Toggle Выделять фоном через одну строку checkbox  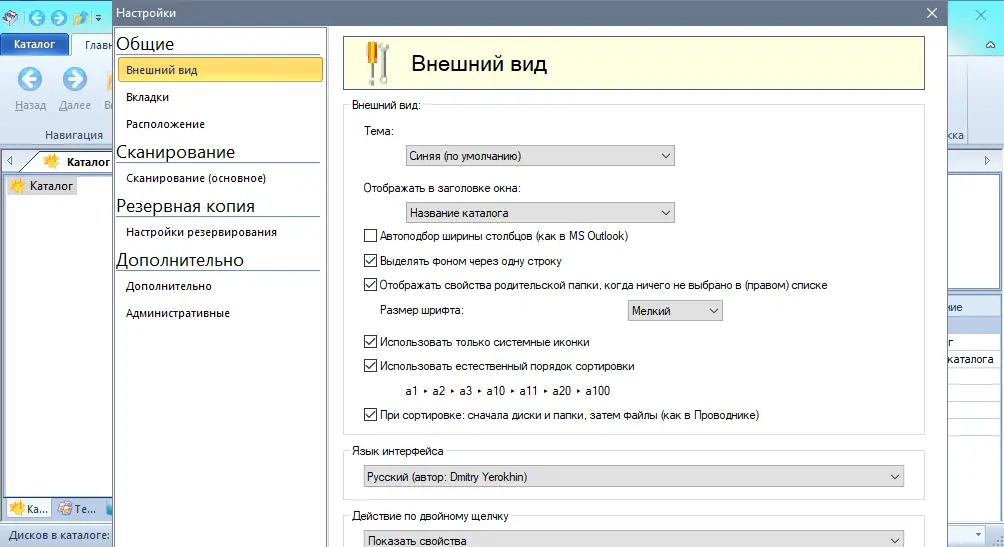pos(370,261)
